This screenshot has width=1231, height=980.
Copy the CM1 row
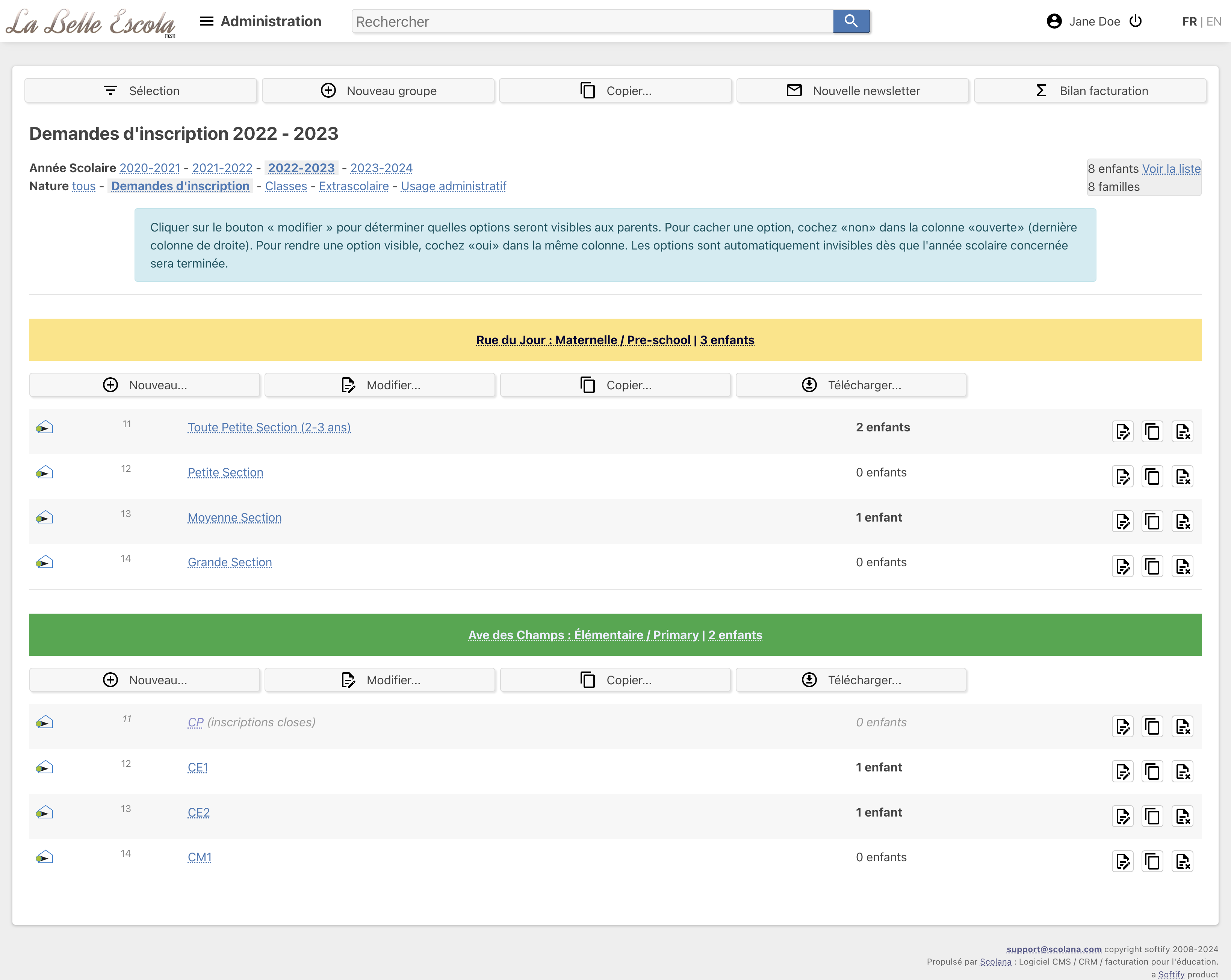[1152, 861]
